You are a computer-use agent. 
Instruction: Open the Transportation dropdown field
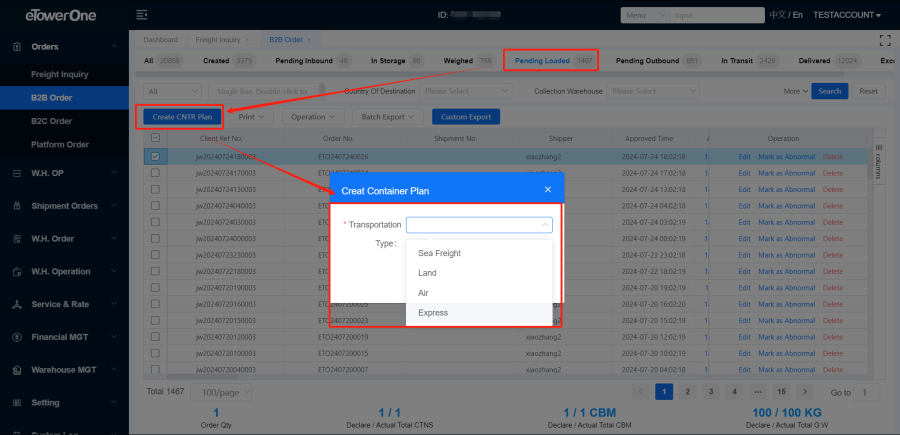point(479,225)
